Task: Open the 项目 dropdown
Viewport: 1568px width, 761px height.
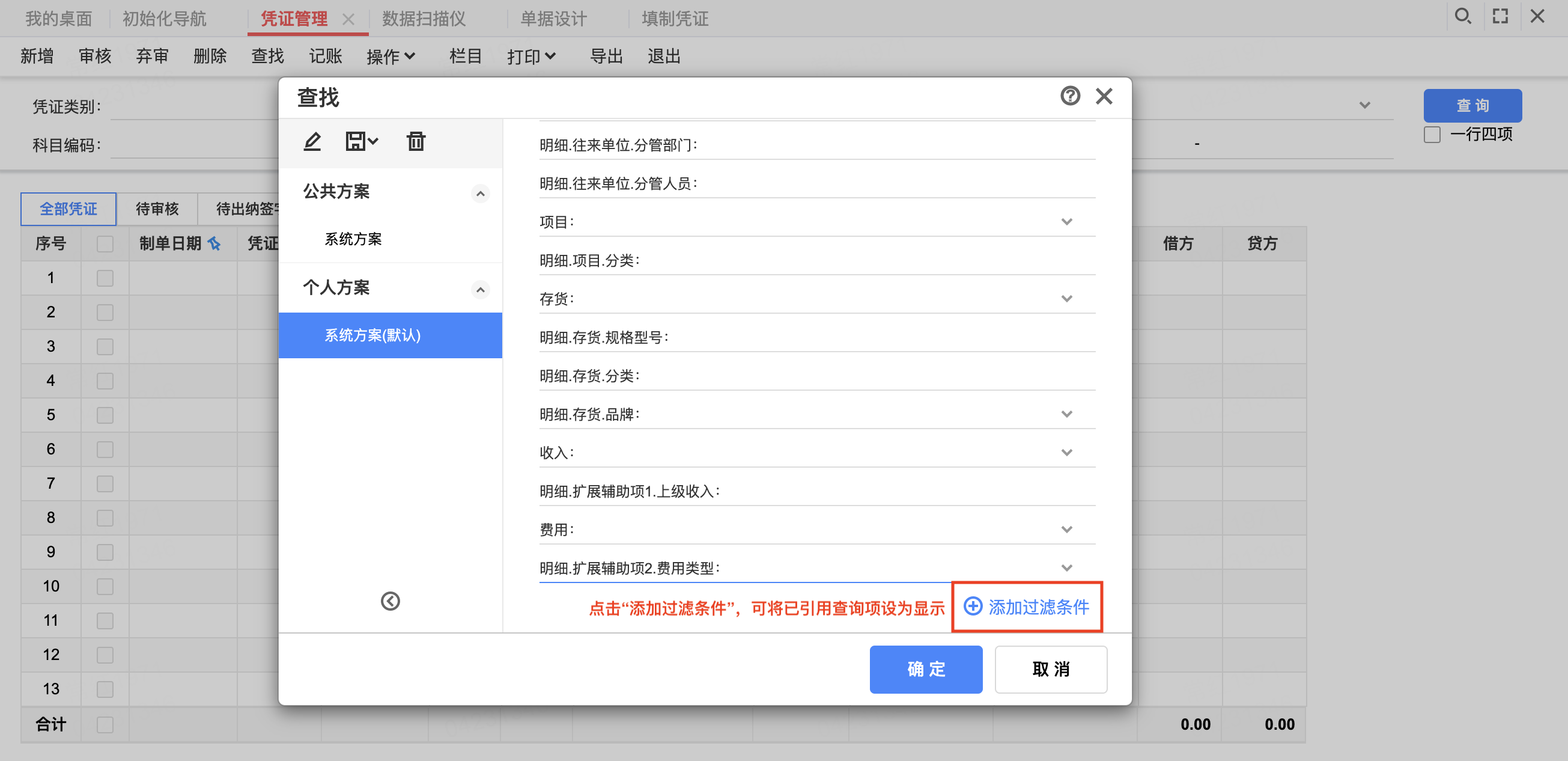Action: pos(1066,222)
